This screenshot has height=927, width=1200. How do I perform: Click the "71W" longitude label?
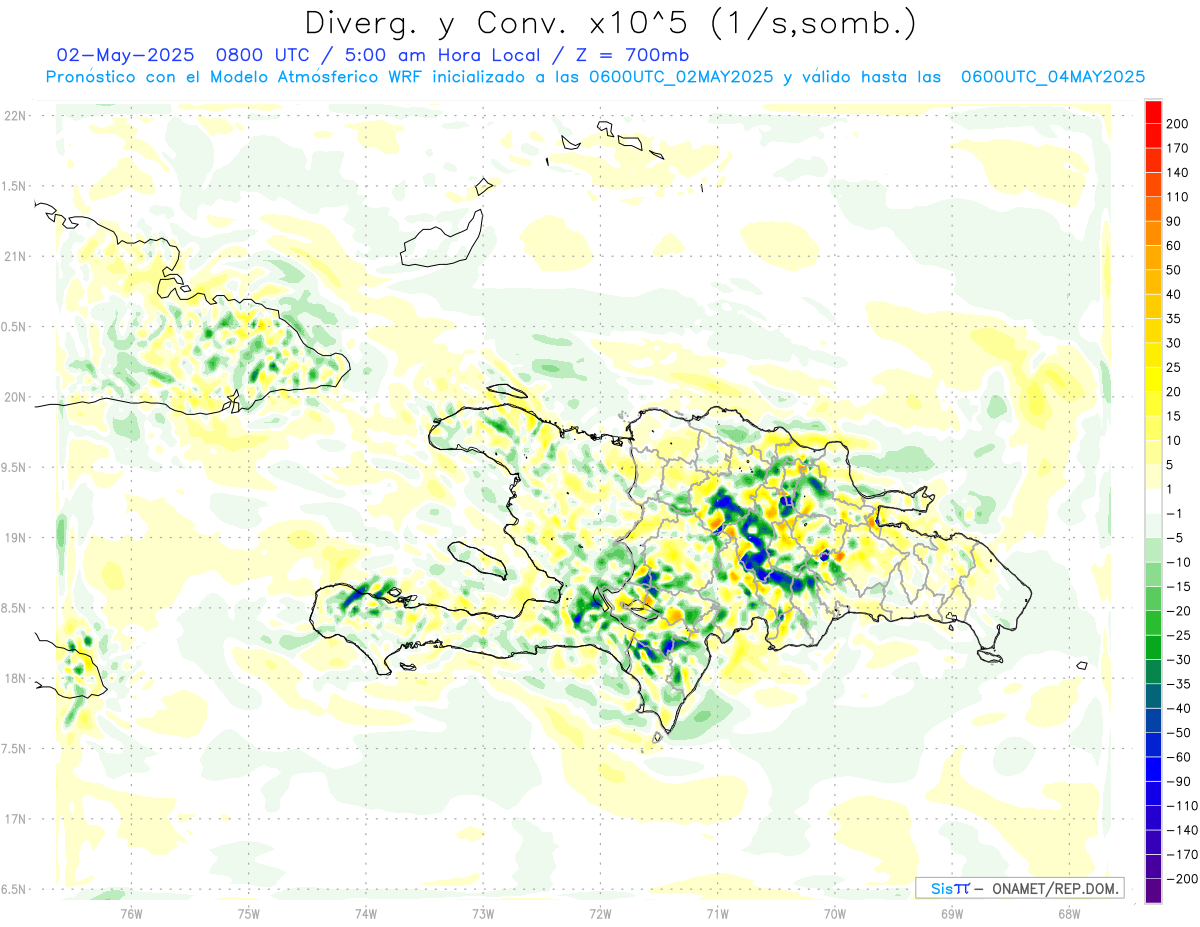click(x=717, y=913)
